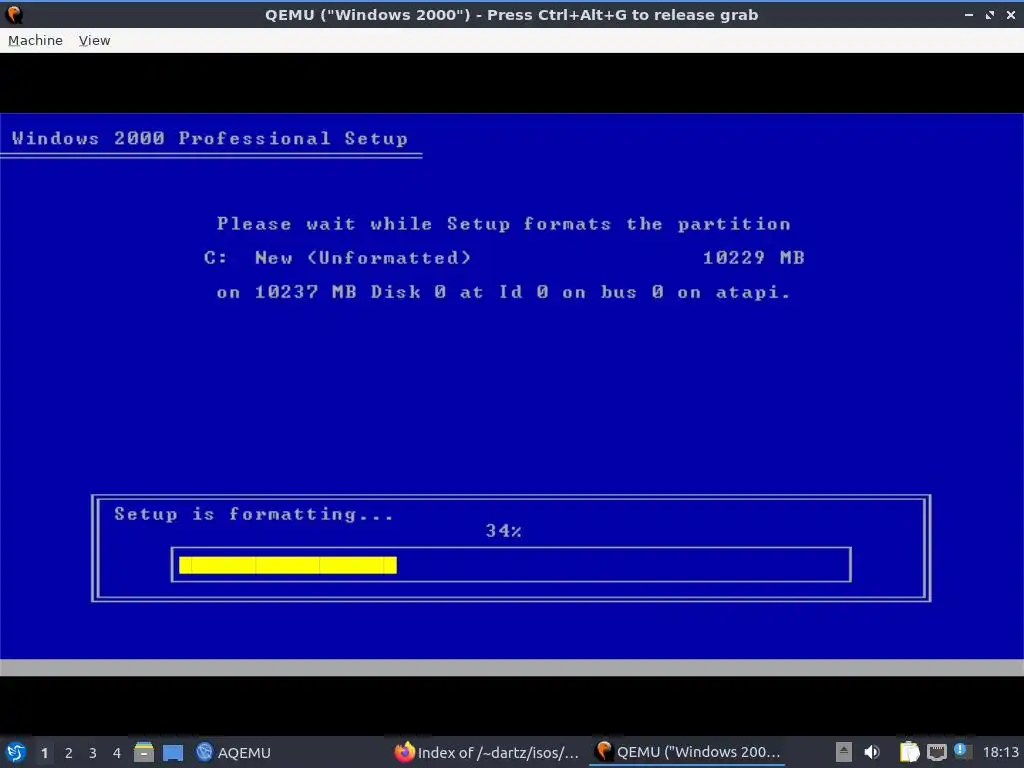Open the volume speaker icon
This screenshot has width=1024, height=768.
[872, 752]
